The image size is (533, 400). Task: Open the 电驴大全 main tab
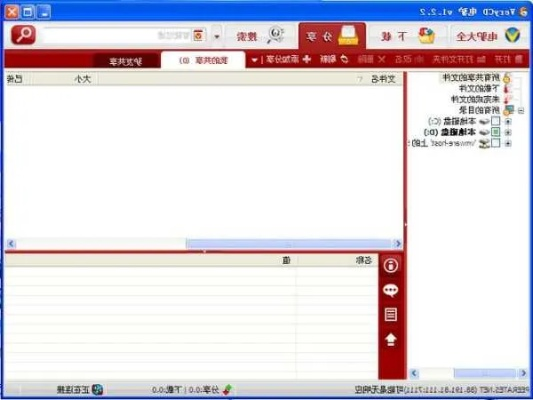[488, 36]
